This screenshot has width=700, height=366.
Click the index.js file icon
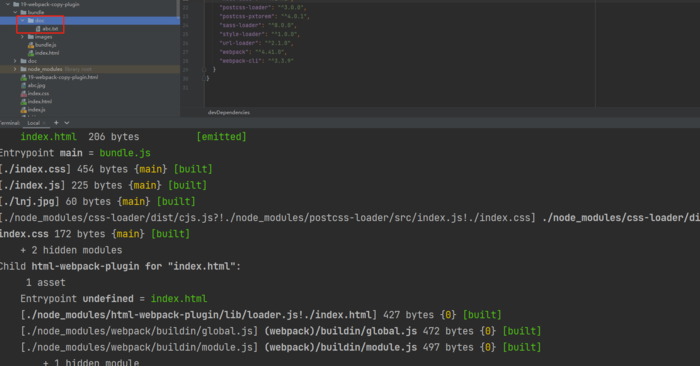click(24, 109)
